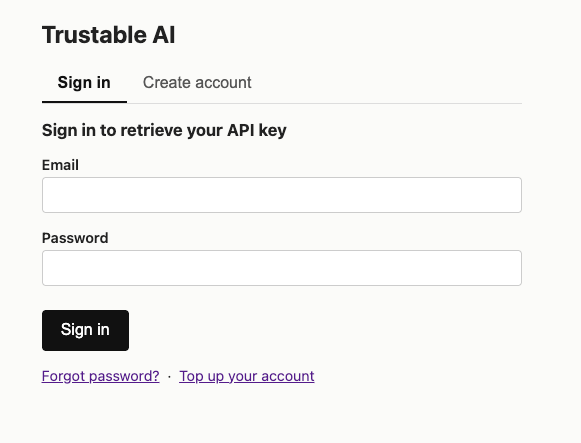This screenshot has width=581, height=443.
Task: Click the Password field label
Action: coord(75,238)
